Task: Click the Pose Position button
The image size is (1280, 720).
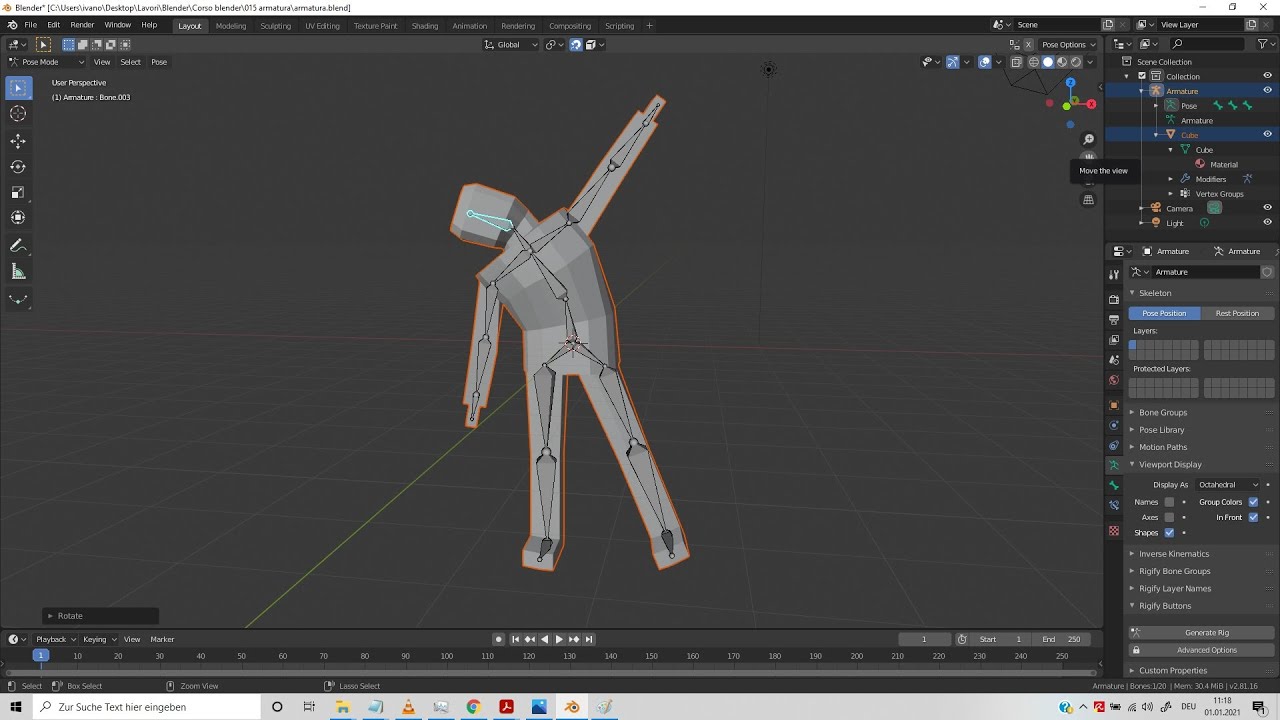Action: [x=1164, y=313]
